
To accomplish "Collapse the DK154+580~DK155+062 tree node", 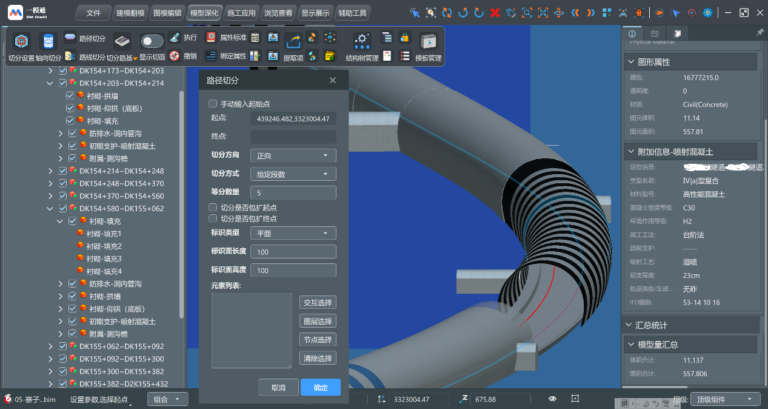I will [x=50, y=209].
